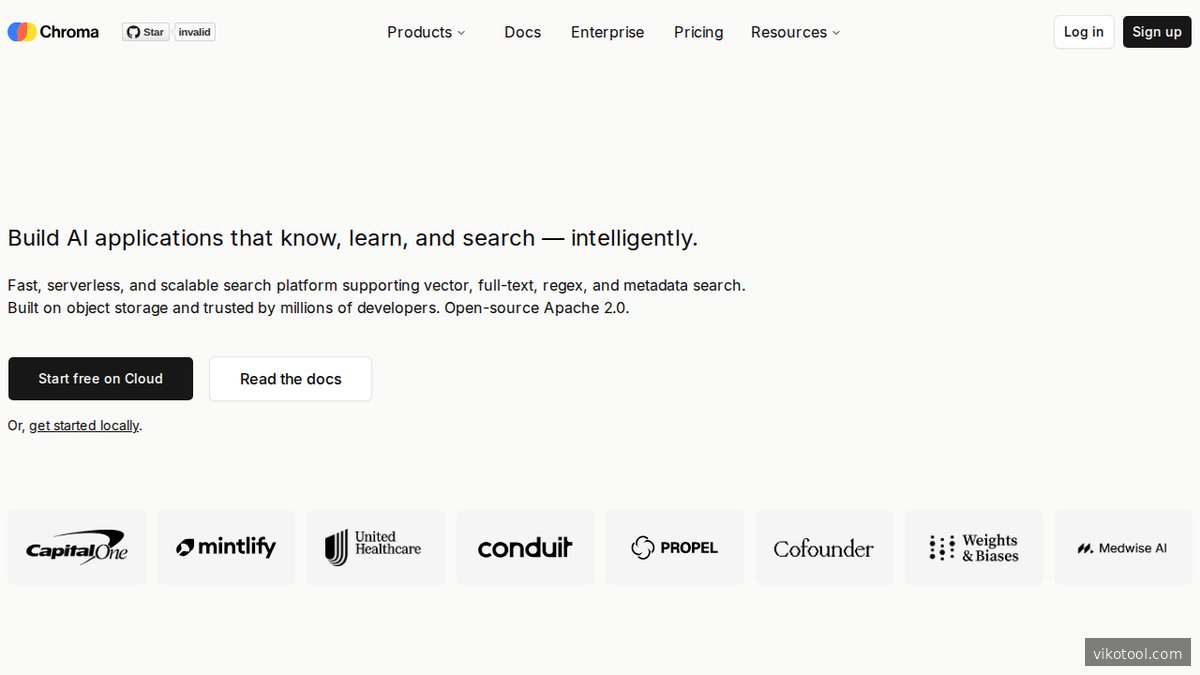Viewport: 1200px width, 675px height.
Task: Expand the Products dropdown menu
Action: [426, 32]
